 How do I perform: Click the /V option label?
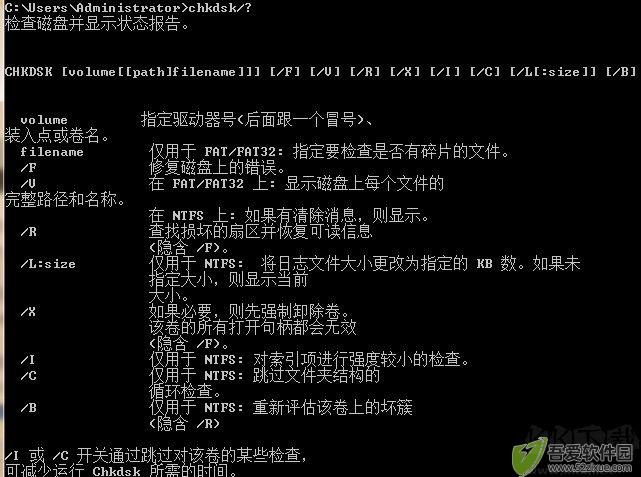(x=29, y=184)
